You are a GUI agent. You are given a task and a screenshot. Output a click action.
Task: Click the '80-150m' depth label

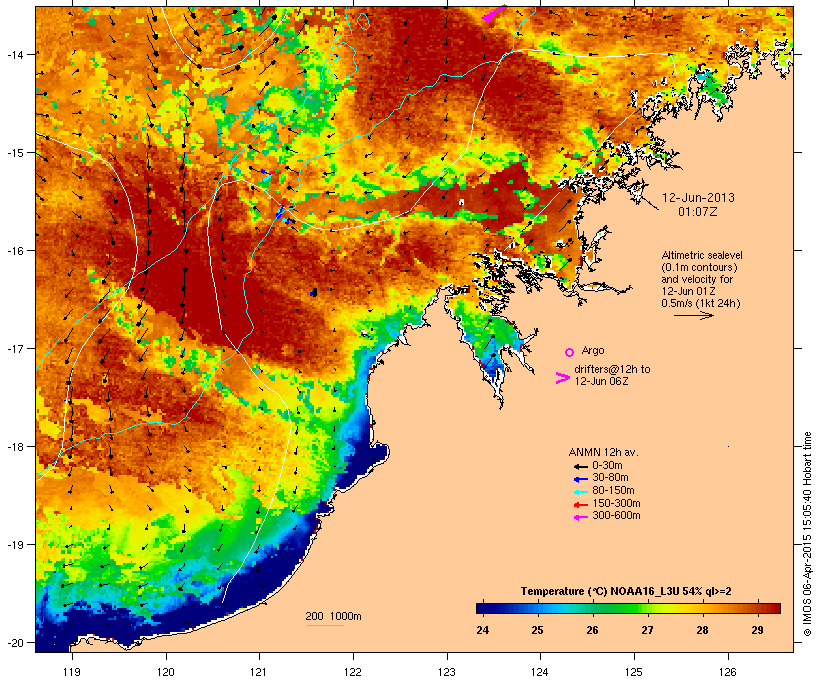point(613,491)
